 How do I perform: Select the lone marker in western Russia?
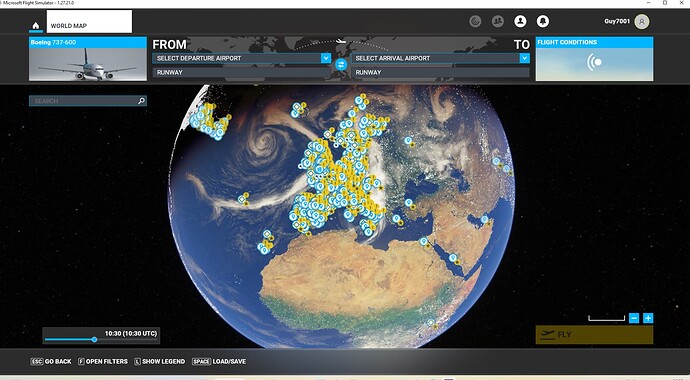click(x=408, y=140)
